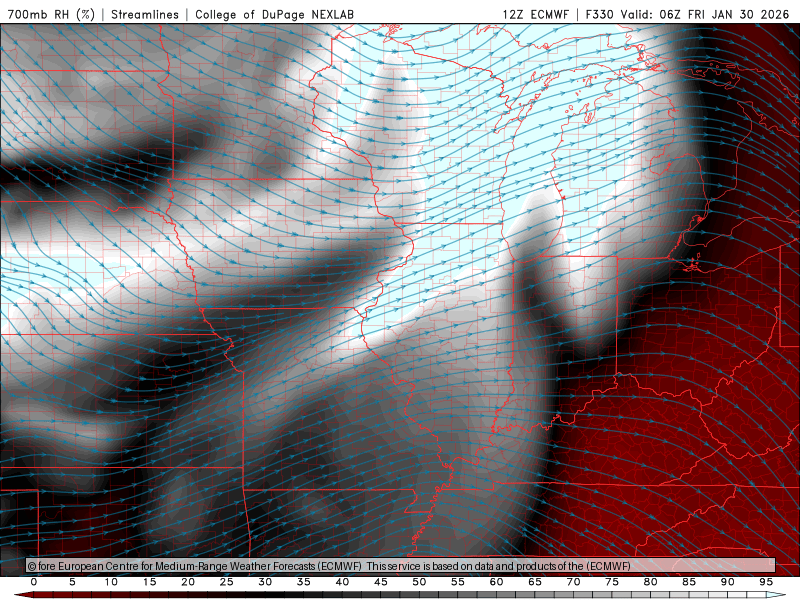Click the "65" value on the color scale
The height and width of the screenshot is (600, 800).
click(x=535, y=582)
